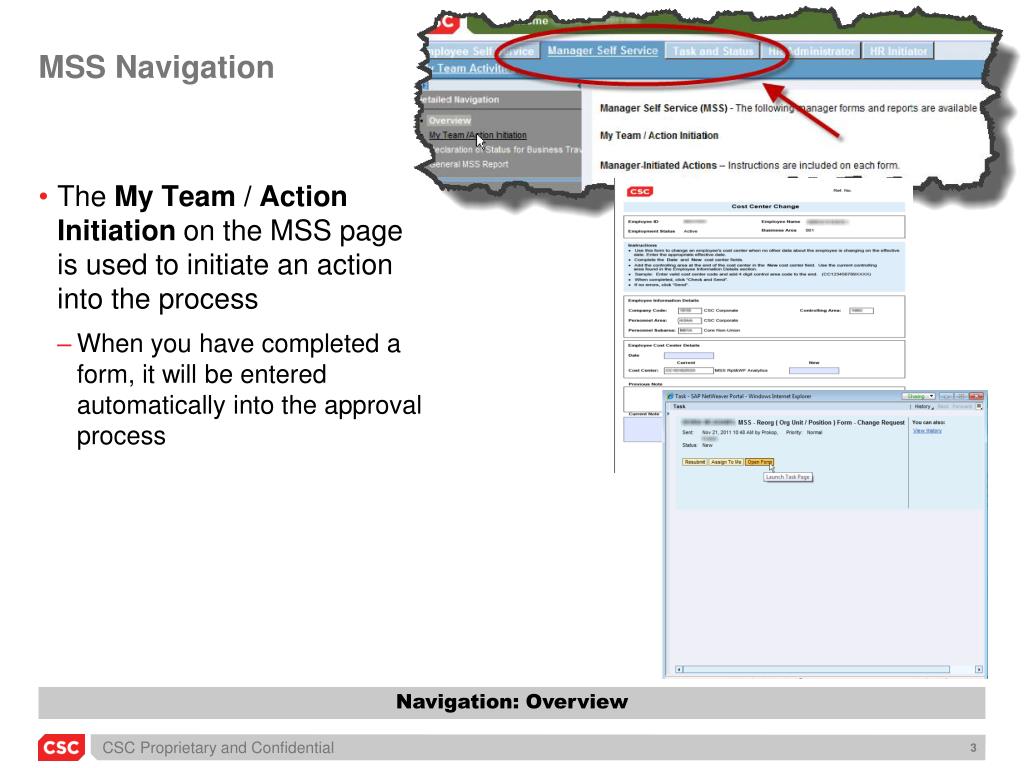Open the History dropdown in Task window
This screenshot has width=1024, height=768.
(923, 406)
